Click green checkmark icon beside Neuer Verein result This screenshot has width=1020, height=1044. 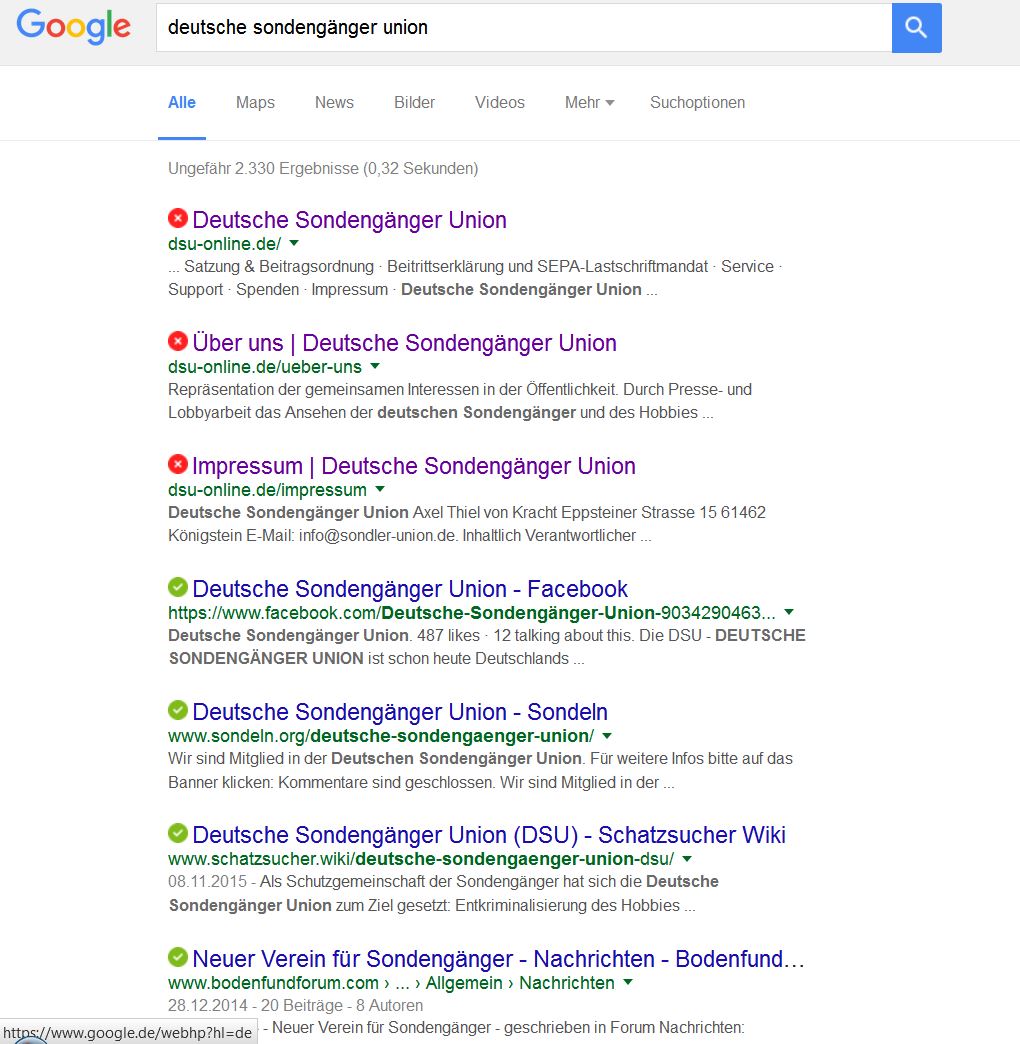(178, 957)
